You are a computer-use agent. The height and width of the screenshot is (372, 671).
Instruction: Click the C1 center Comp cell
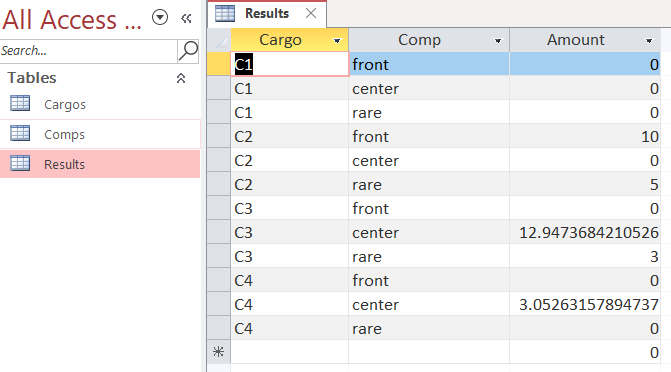point(429,89)
